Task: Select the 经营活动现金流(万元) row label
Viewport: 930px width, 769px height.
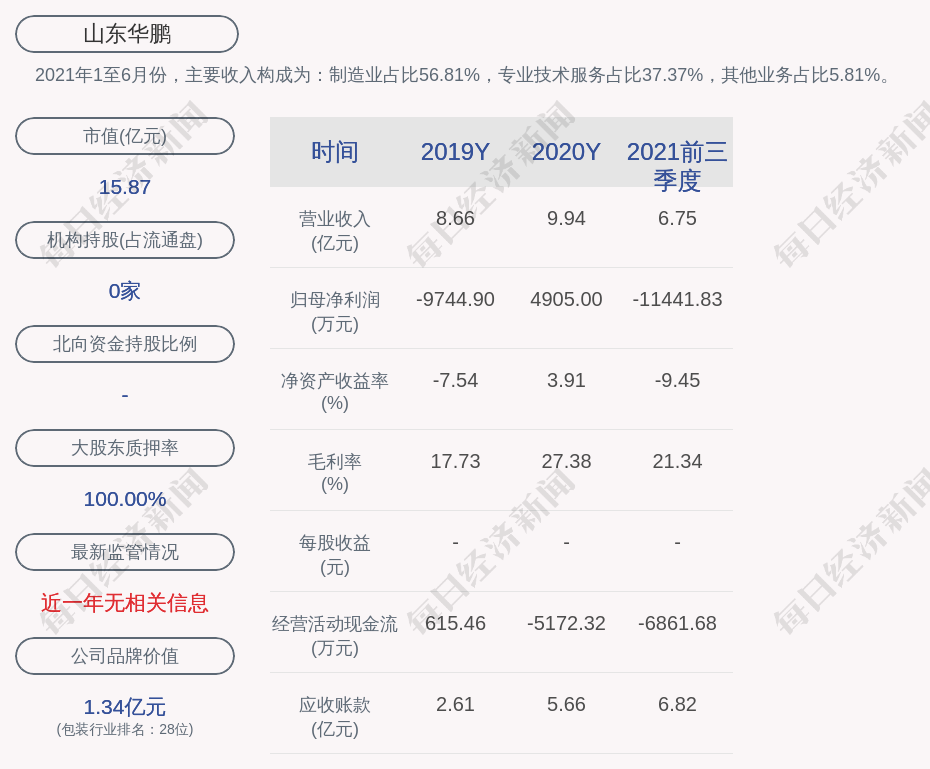Action: [x=335, y=636]
